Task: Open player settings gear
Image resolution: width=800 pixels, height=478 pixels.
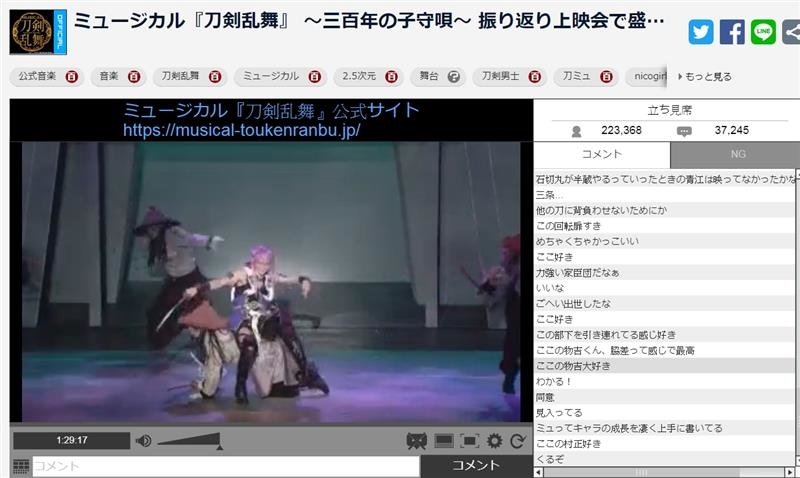Action: click(x=494, y=441)
